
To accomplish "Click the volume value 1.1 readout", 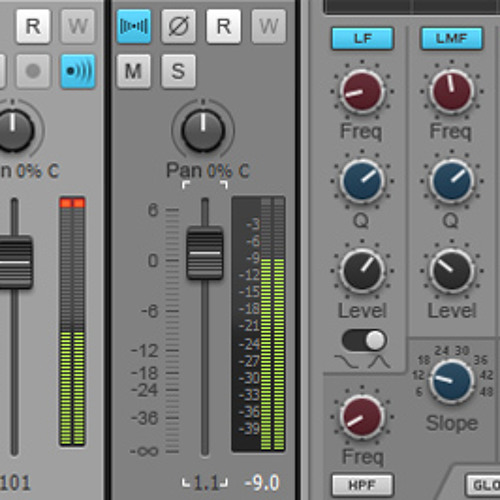I will (x=205, y=483).
